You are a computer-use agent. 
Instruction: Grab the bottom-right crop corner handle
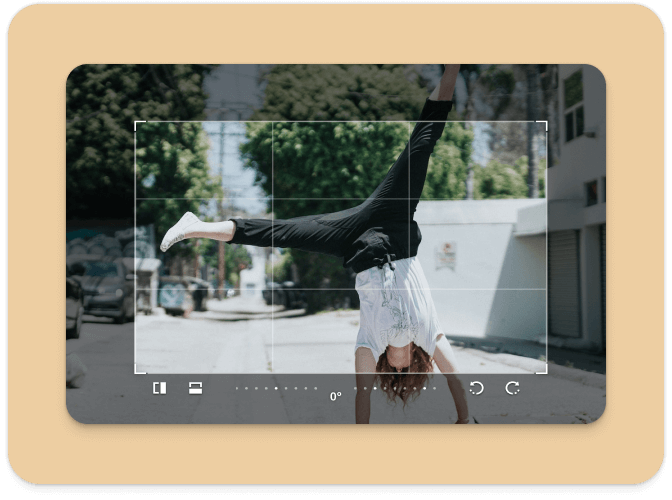542,368
